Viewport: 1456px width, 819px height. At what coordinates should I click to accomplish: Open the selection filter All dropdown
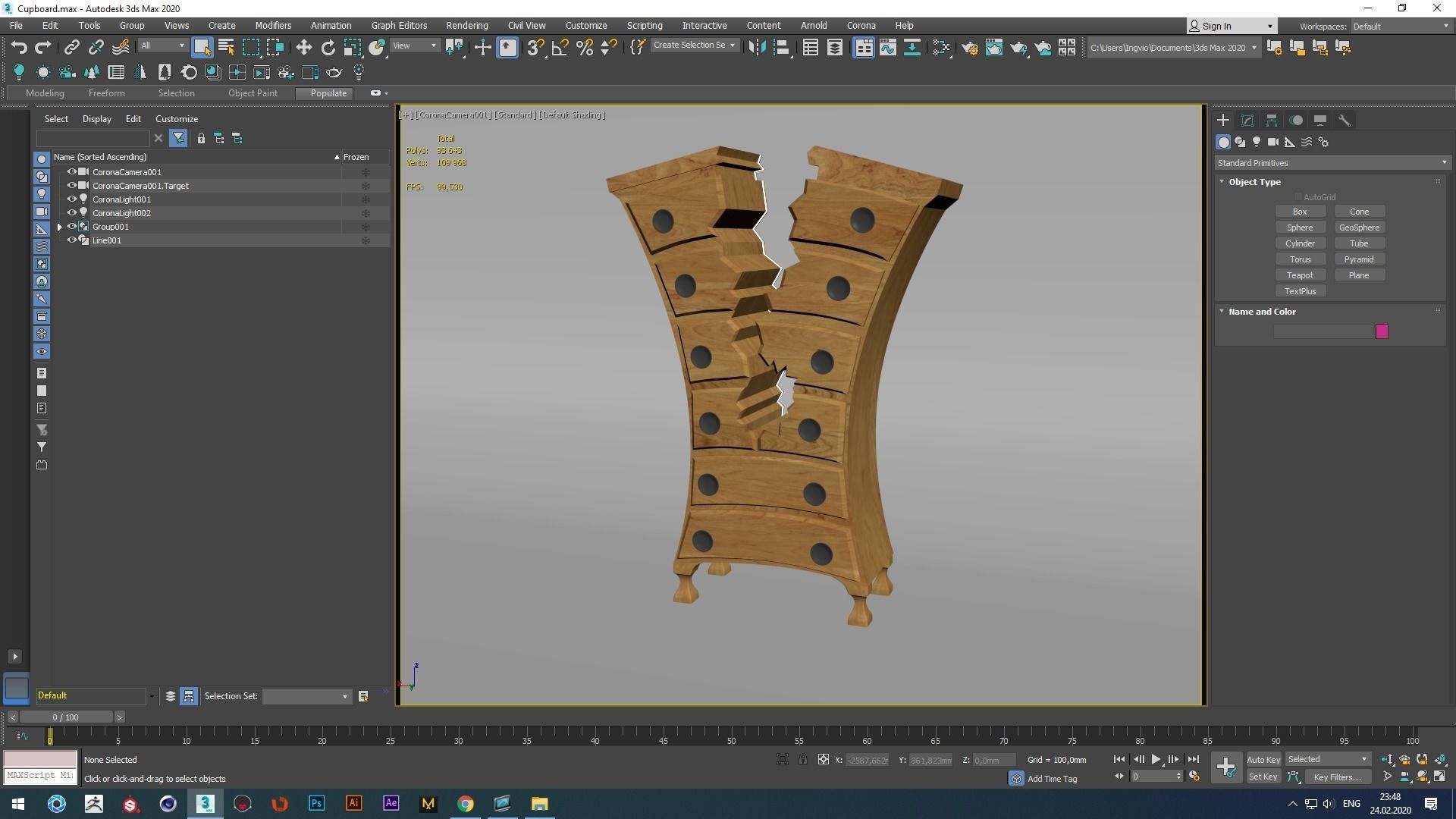tap(162, 46)
